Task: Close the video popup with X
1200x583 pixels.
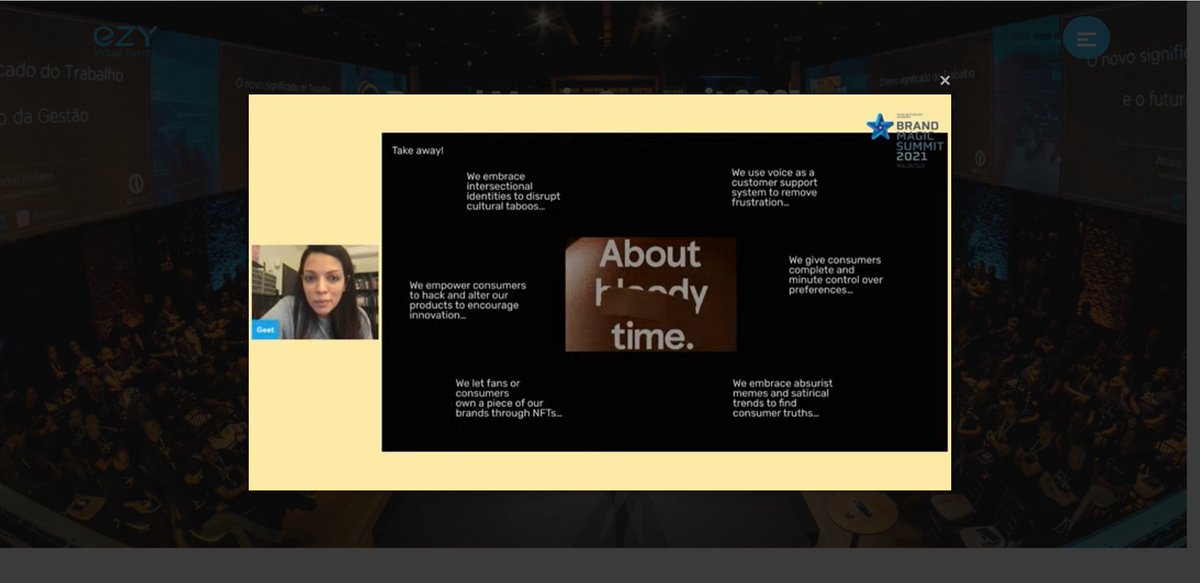Action: click(945, 81)
